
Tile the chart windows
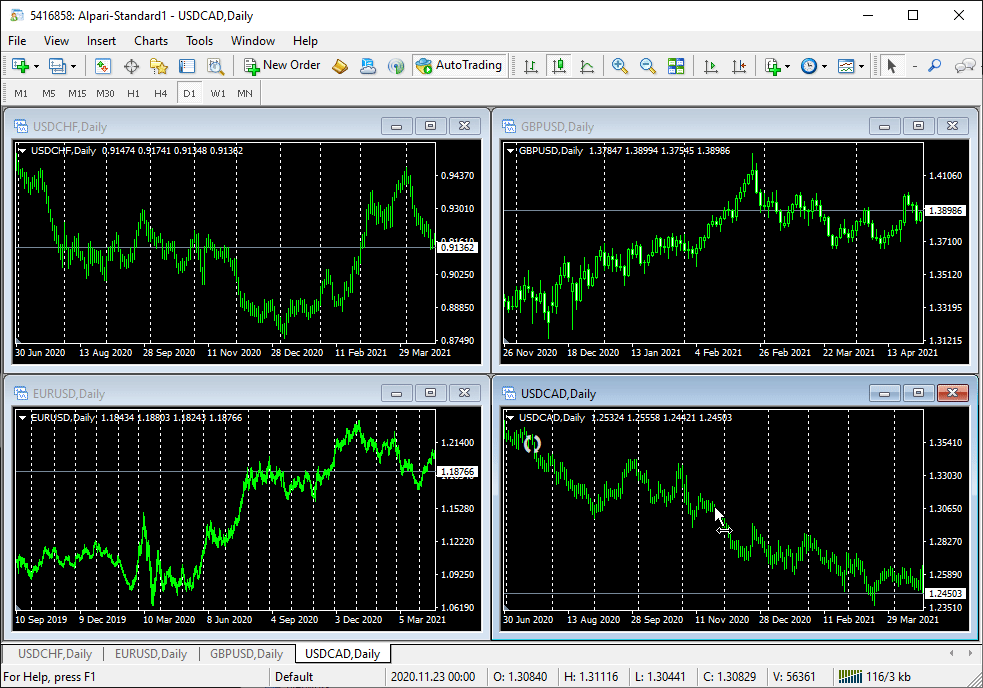[674, 65]
